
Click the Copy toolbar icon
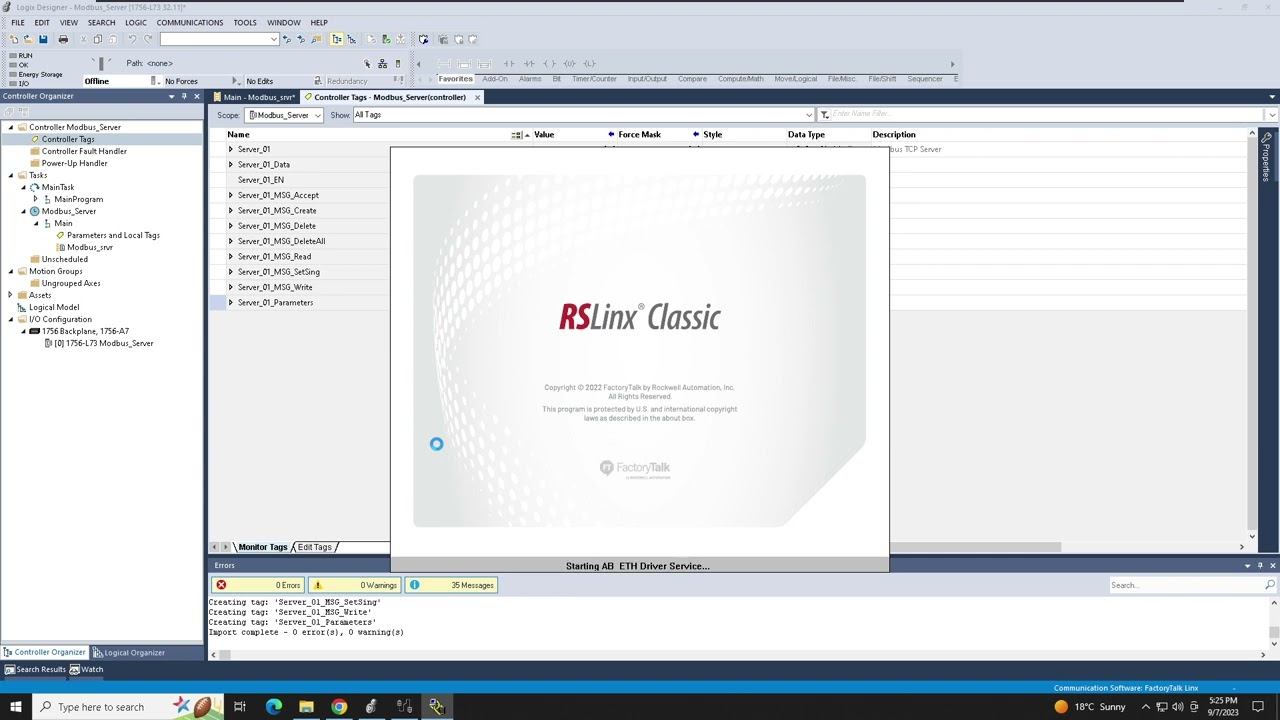(x=97, y=39)
